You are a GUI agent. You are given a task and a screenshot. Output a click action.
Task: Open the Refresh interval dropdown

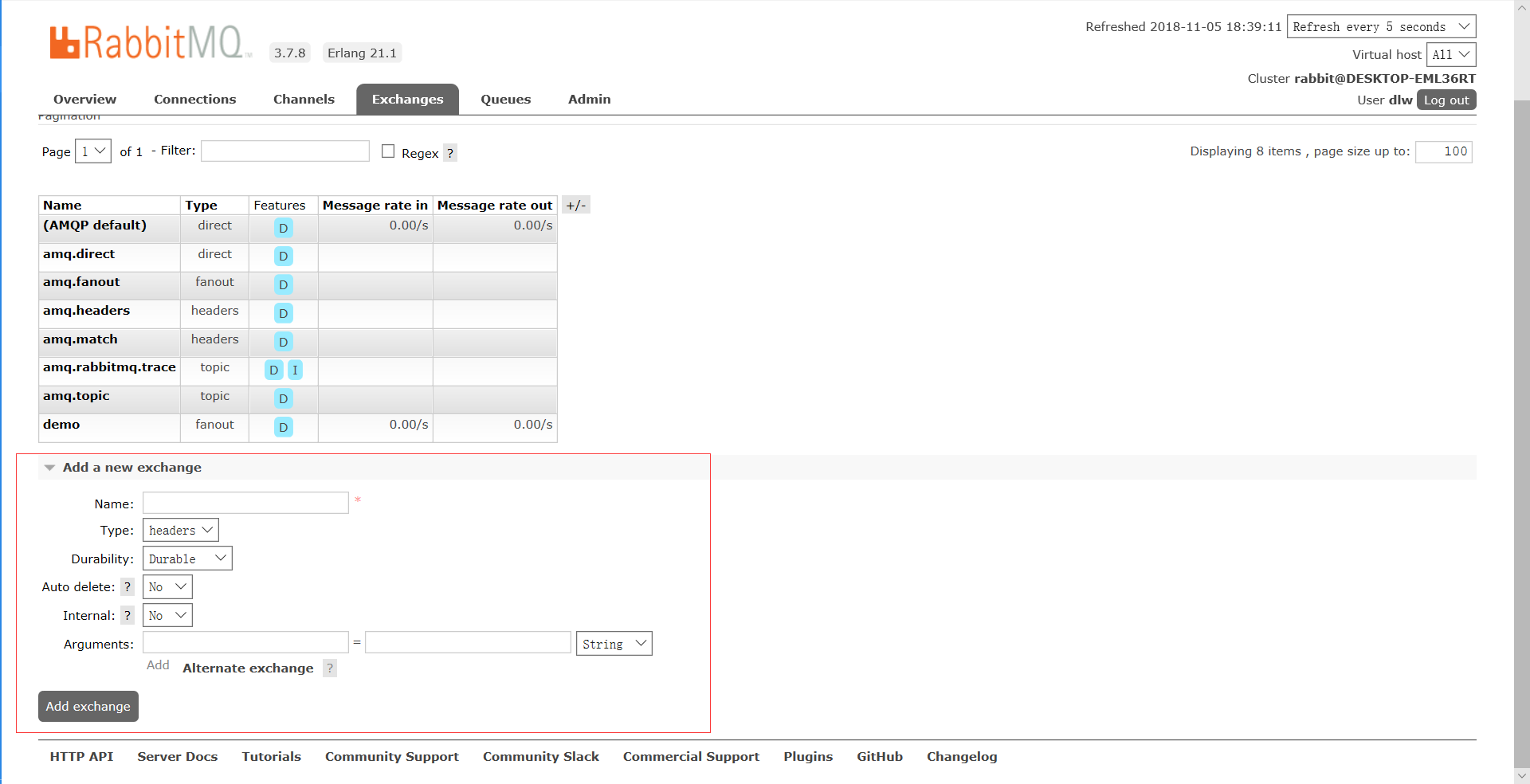point(1381,26)
